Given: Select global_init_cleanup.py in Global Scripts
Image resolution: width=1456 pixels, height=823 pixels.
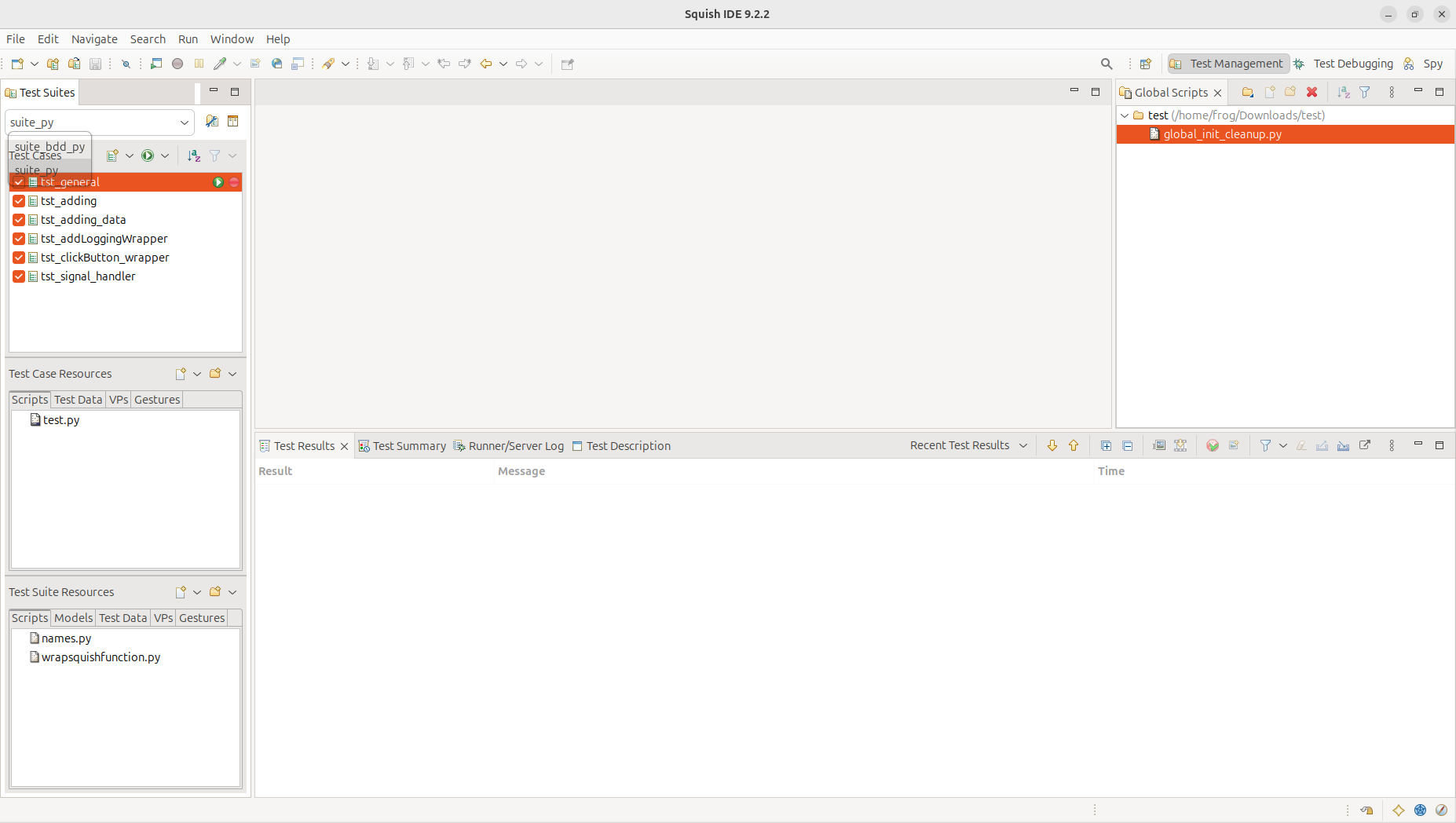Looking at the screenshot, I should (1286, 134).
